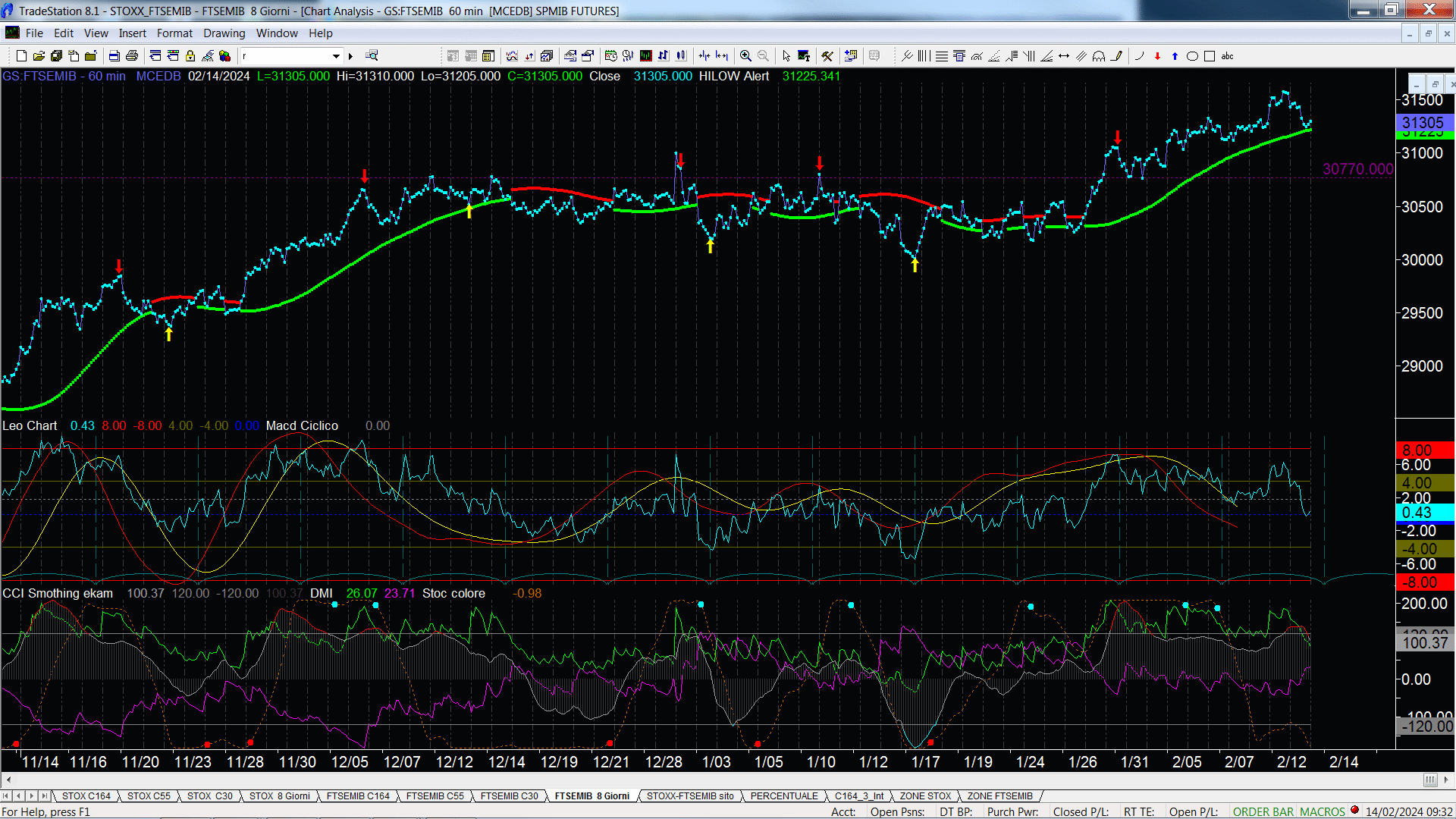
Task: Click the horizontal scrollbar thumb
Action: pyautogui.click(x=1430, y=780)
